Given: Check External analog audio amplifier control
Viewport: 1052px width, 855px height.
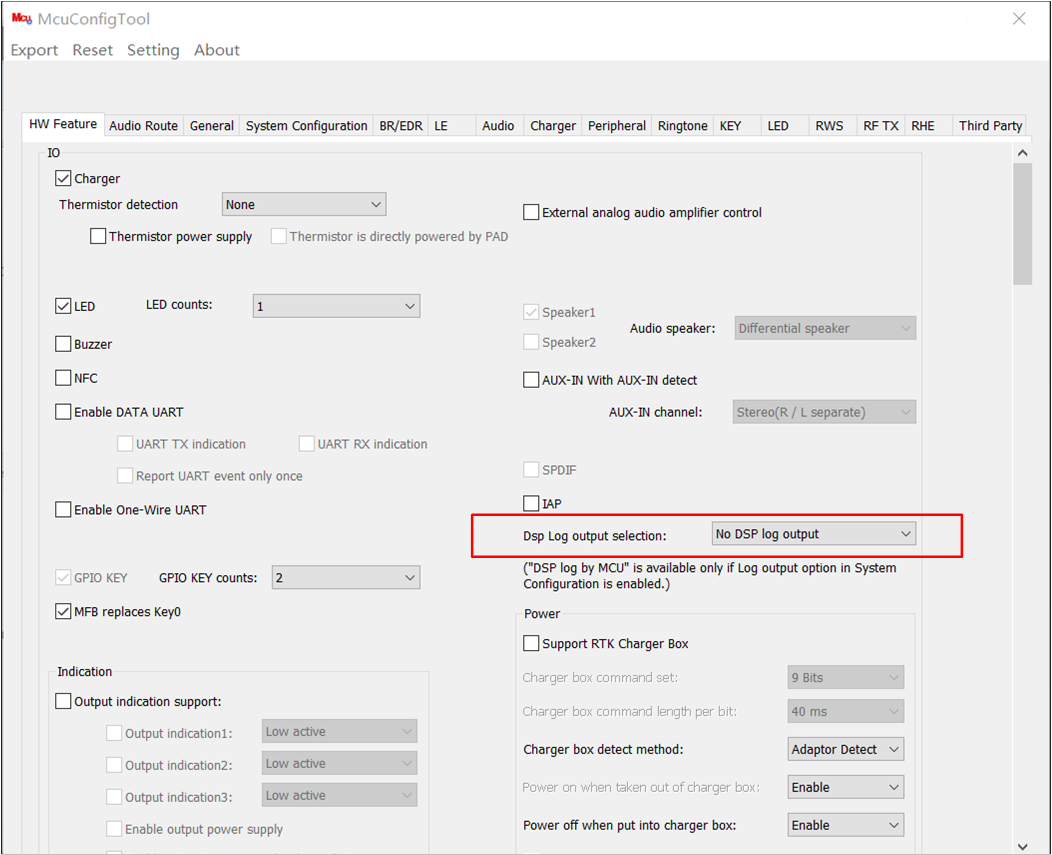Looking at the screenshot, I should coord(531,211).
